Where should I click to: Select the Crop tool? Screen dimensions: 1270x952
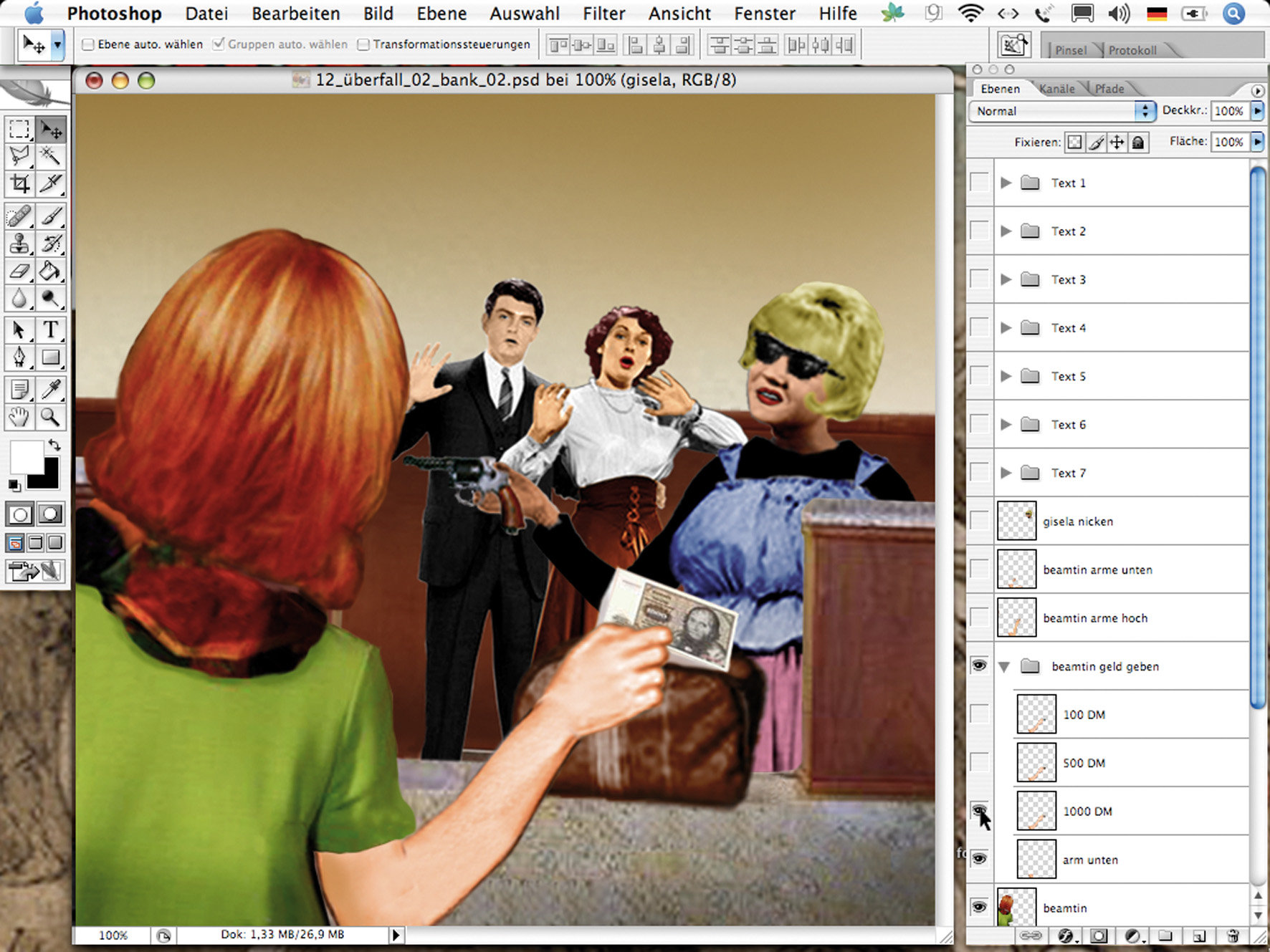[20, 184]
